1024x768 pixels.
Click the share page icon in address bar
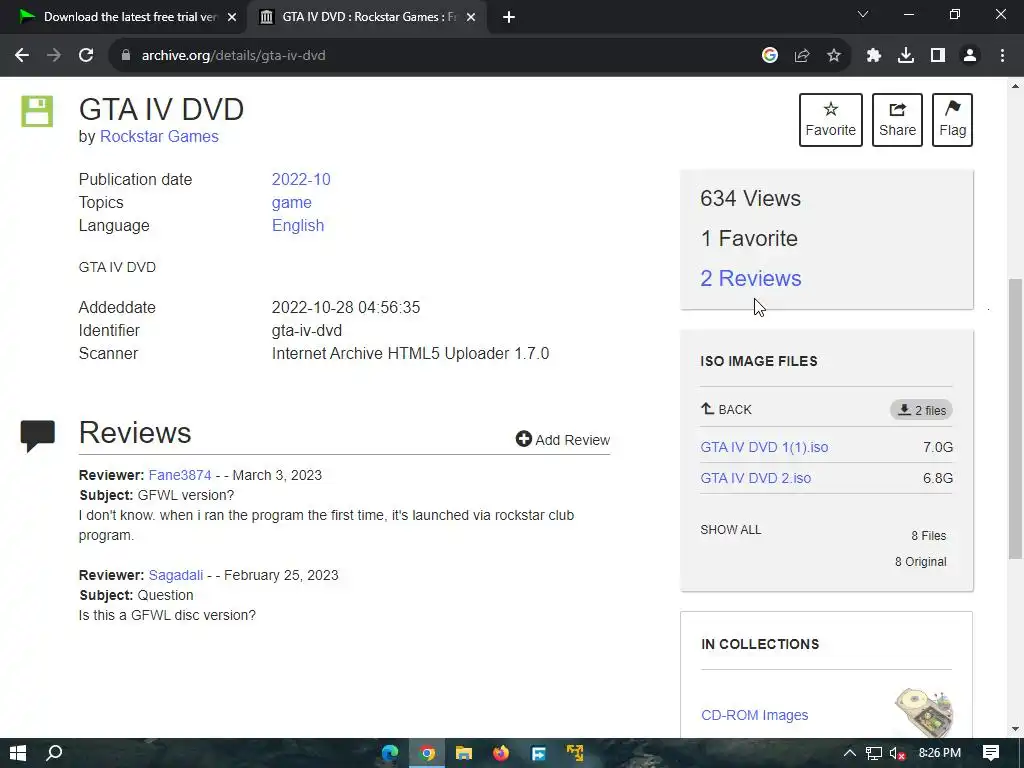click(x=802, y=56)
